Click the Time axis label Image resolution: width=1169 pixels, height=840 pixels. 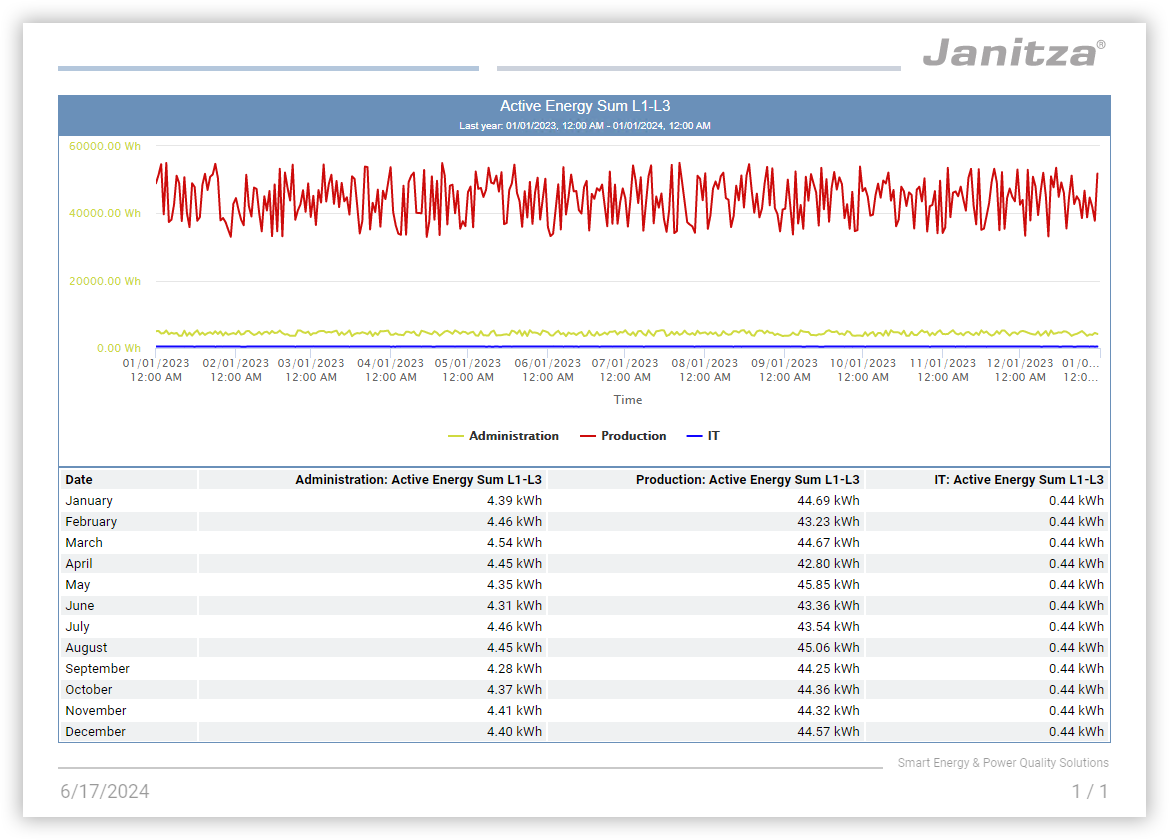628,400
